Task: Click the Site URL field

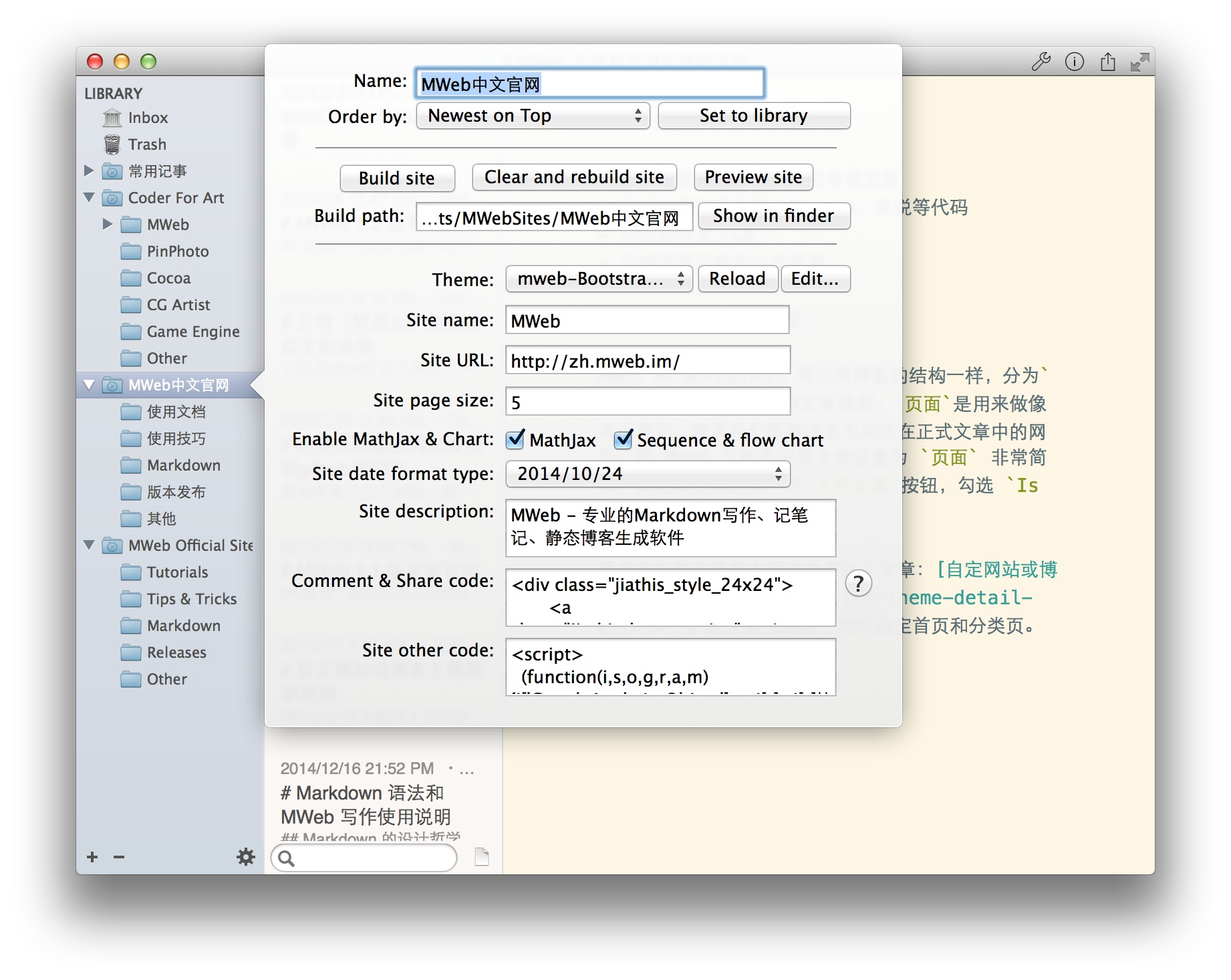Action: point(648,360)
